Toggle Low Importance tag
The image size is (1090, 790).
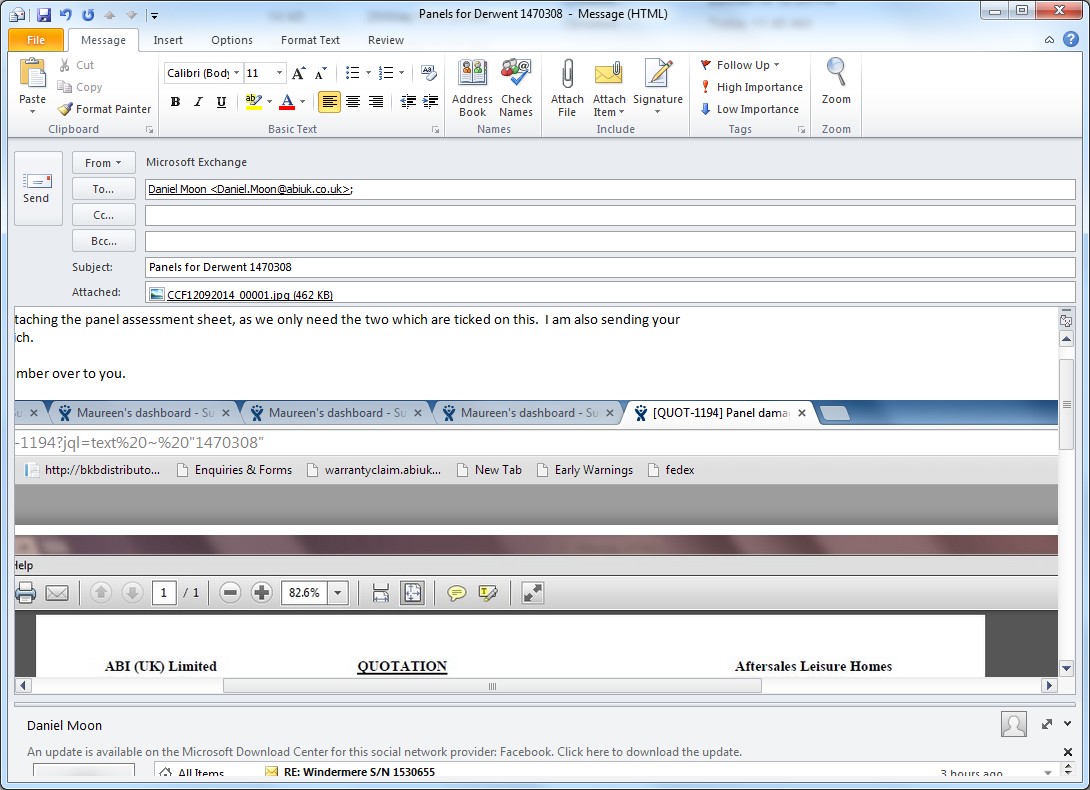[x=749, y=109]
